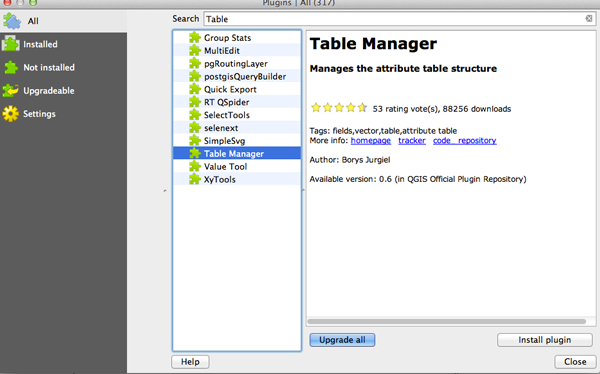Click the Group Stats plugin icon
This screenshot has width=600, height=374.
(x=195, y=37)
